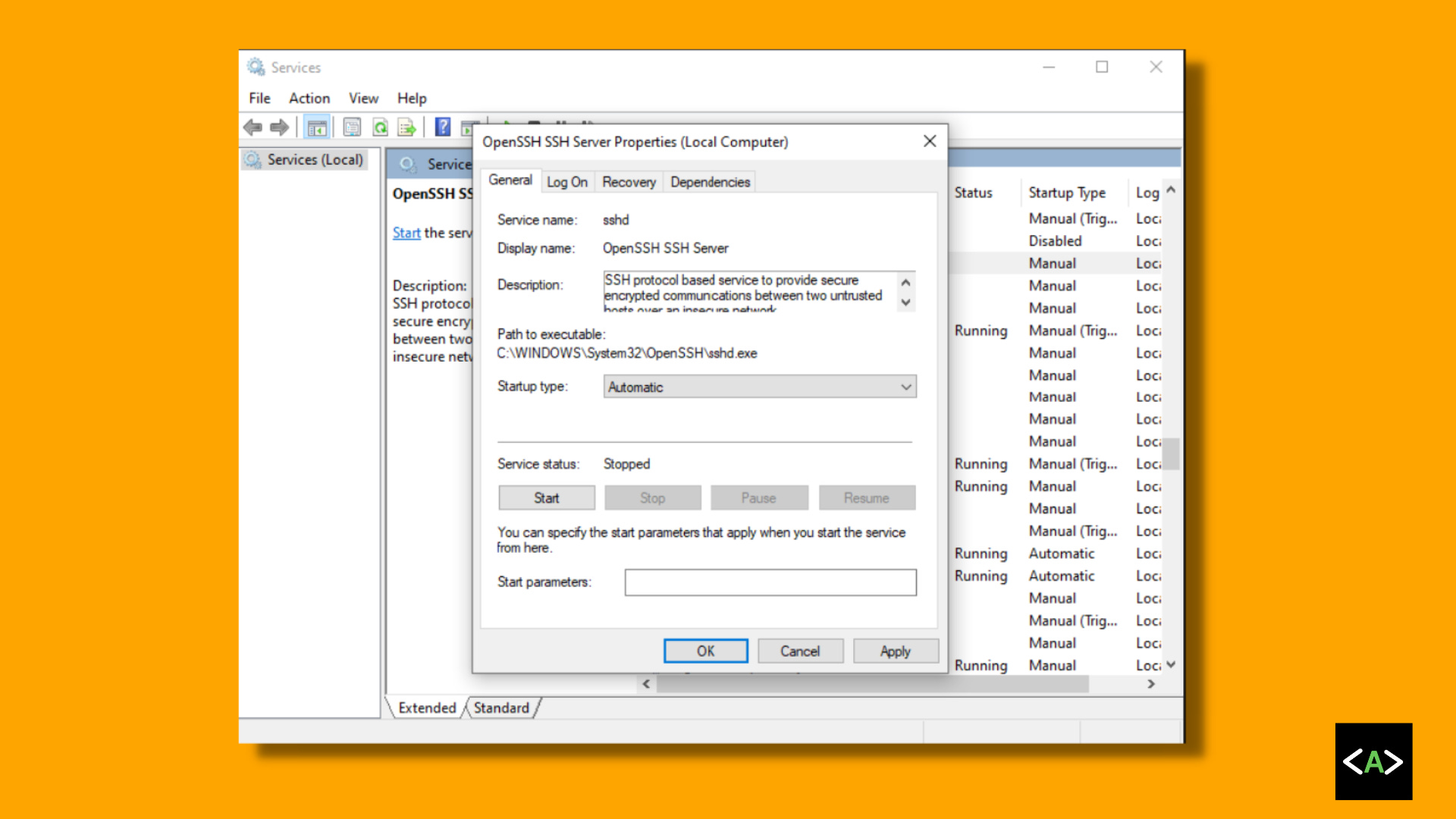Click the Export List toolbar icon
The image size is (1456, 819).
click(407, 127)
